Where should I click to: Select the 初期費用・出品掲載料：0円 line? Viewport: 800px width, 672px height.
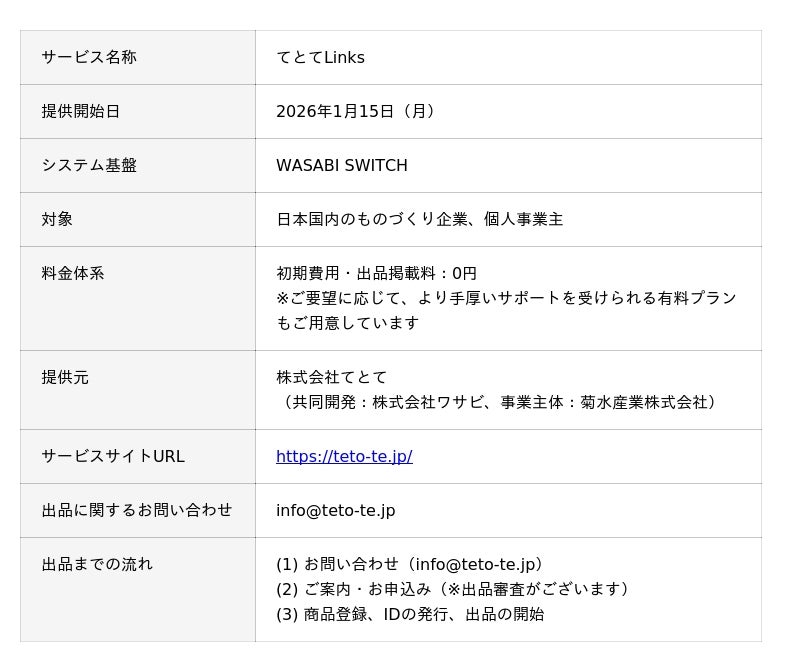(x=377, y=274)
